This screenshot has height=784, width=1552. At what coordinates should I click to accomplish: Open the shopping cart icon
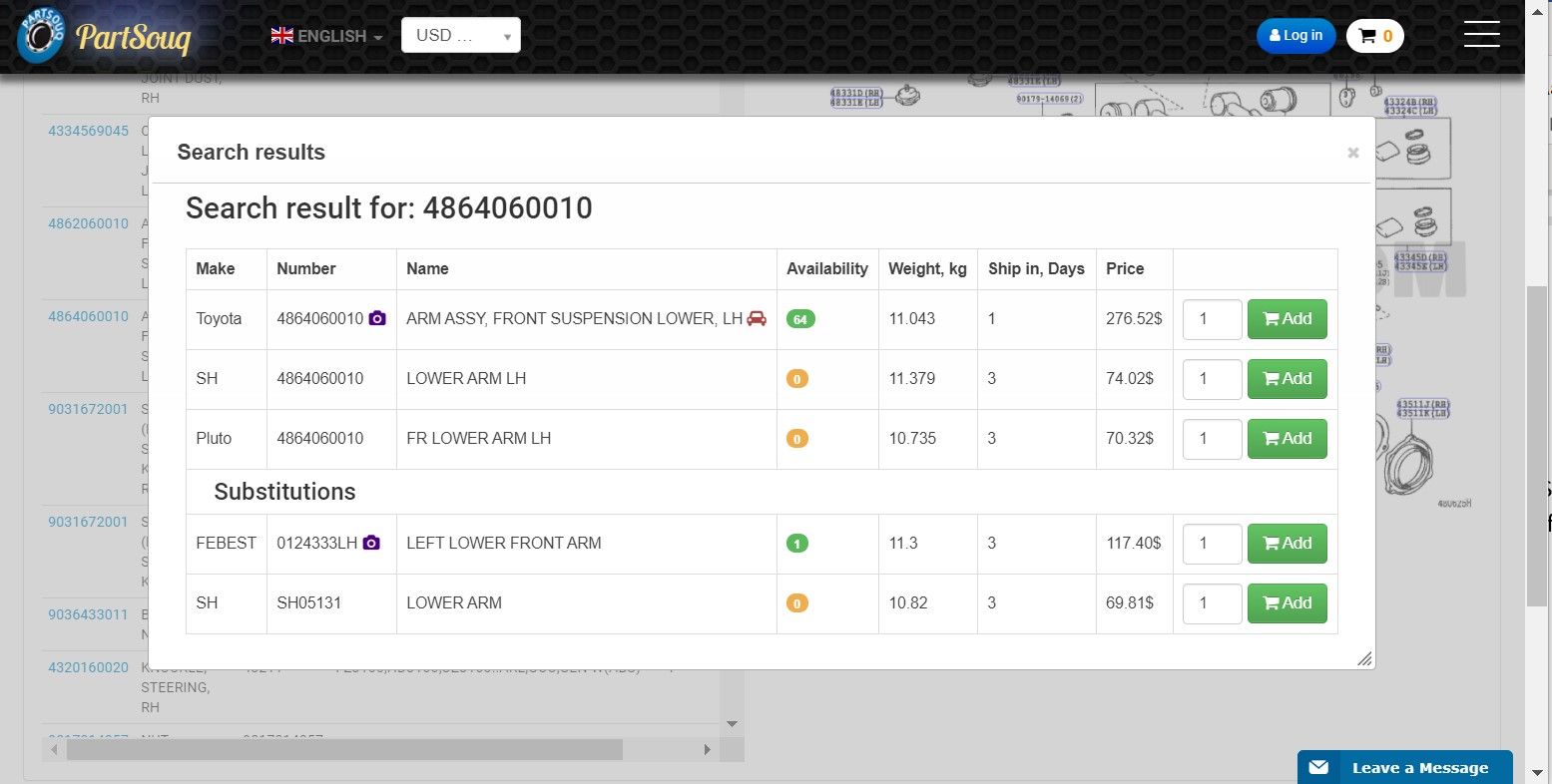1374,36
